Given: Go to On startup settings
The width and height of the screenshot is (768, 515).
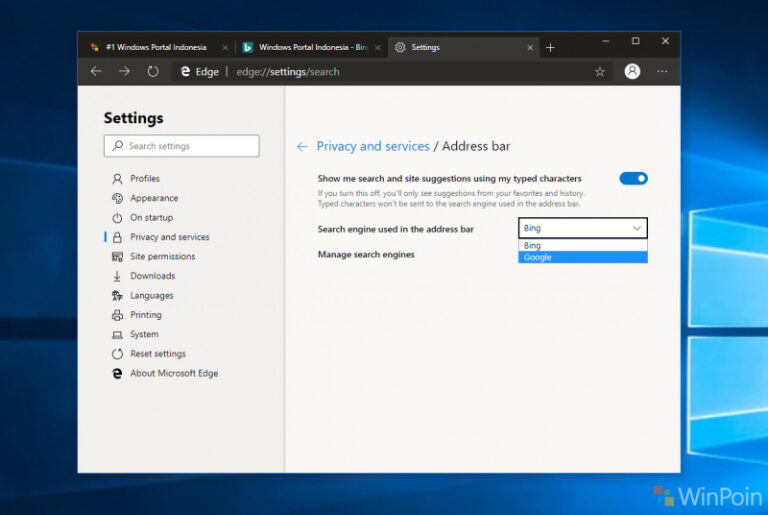Looking at the screenshot, I should [x=151, y=218].
